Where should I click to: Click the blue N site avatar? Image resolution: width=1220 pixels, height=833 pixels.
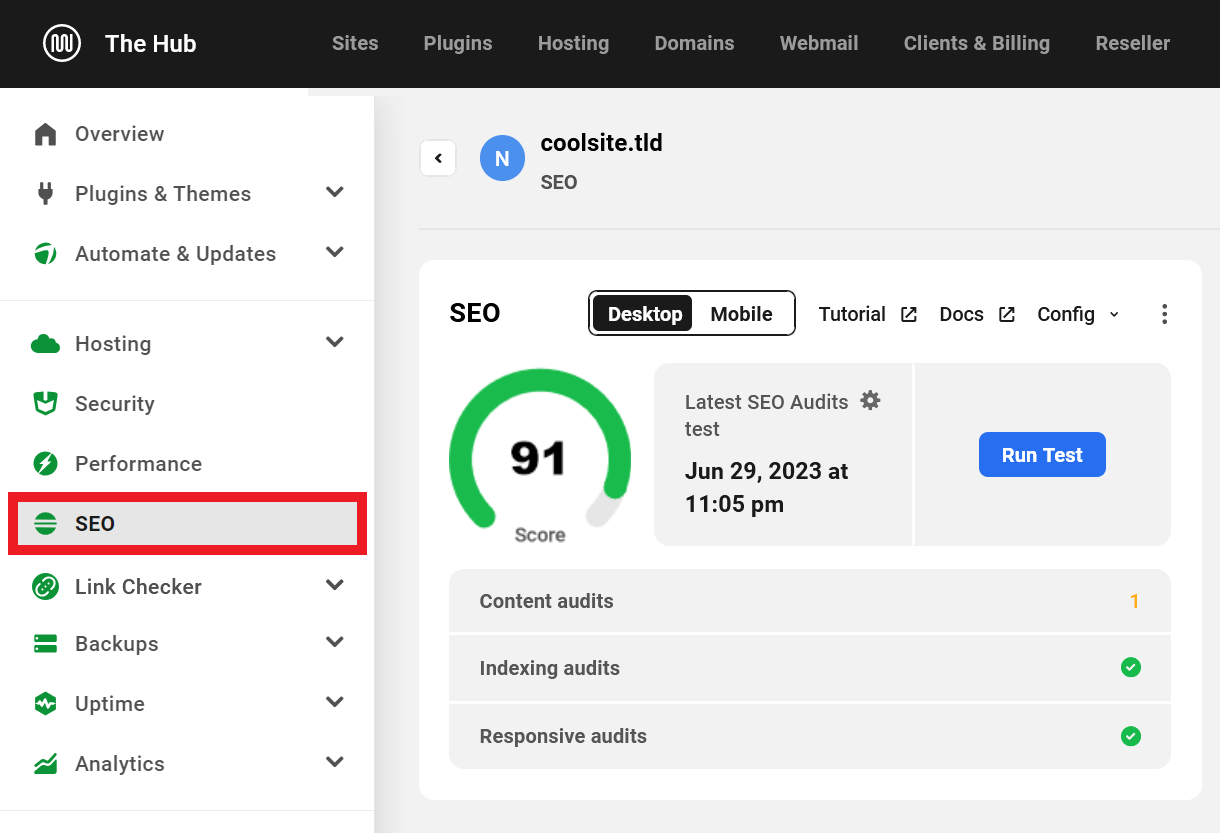[502, 158]
